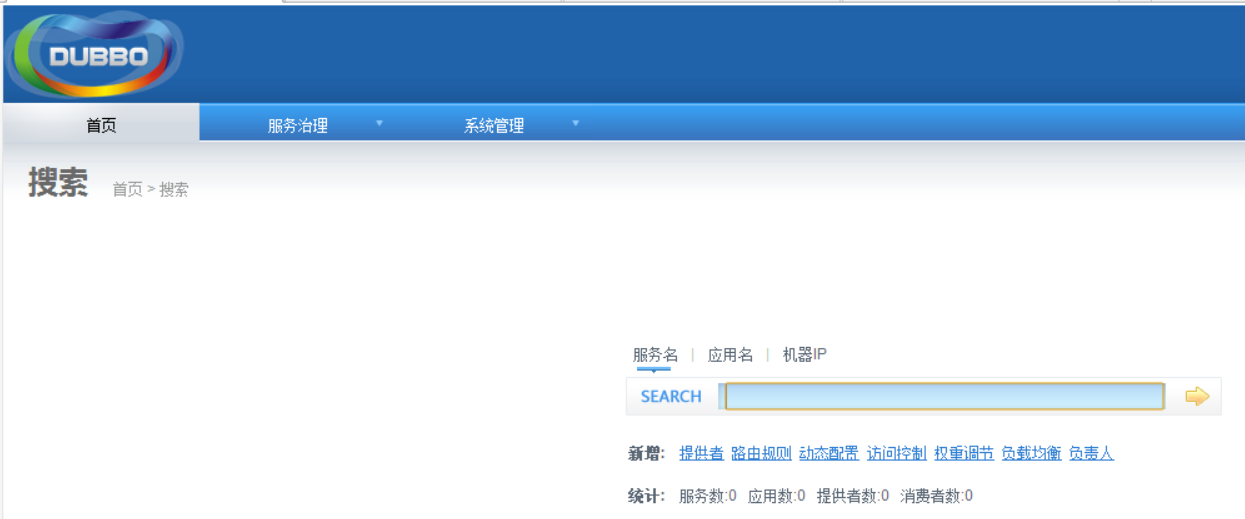The image size is (1245, 519).
Task: Expand the 系统管理 dropdown arrow
Action: coord(575,124)
